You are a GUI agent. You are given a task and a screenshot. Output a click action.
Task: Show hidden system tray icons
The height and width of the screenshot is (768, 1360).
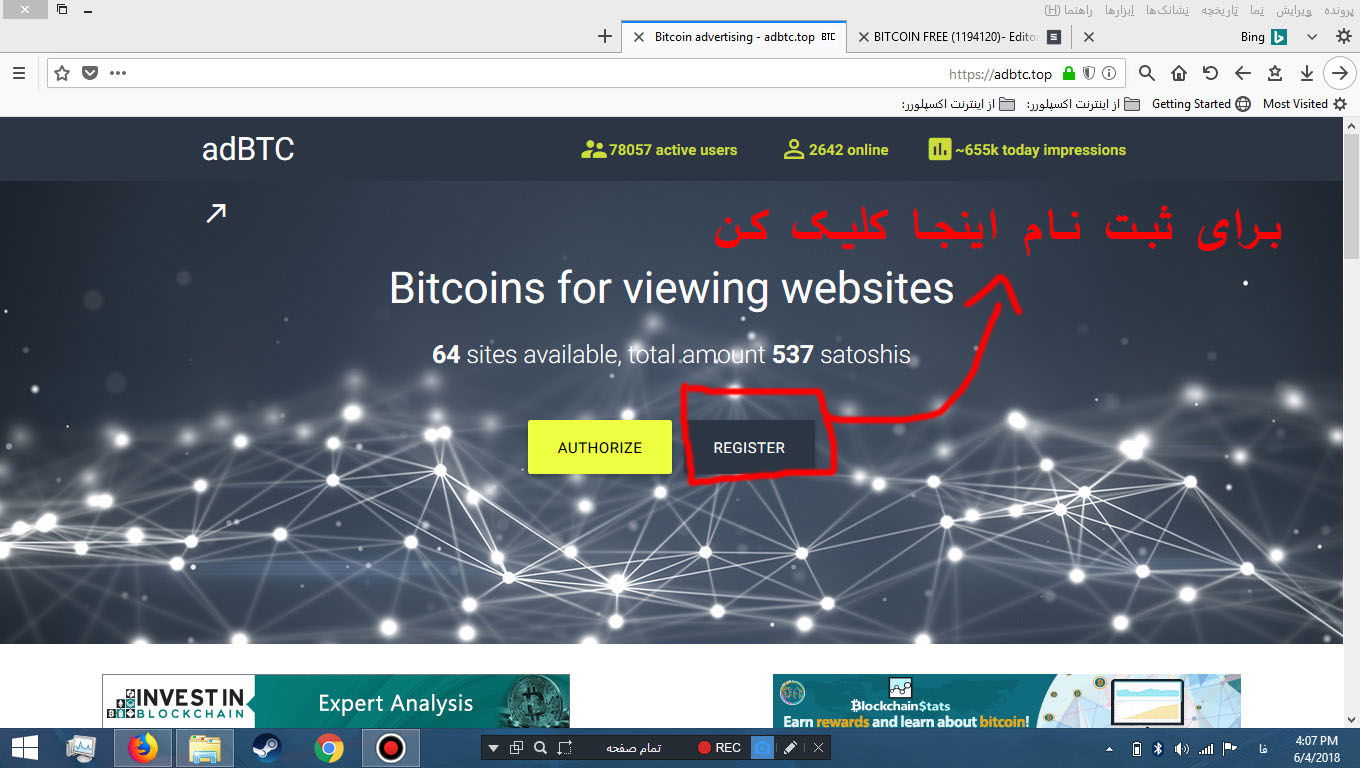point(1108,749)
